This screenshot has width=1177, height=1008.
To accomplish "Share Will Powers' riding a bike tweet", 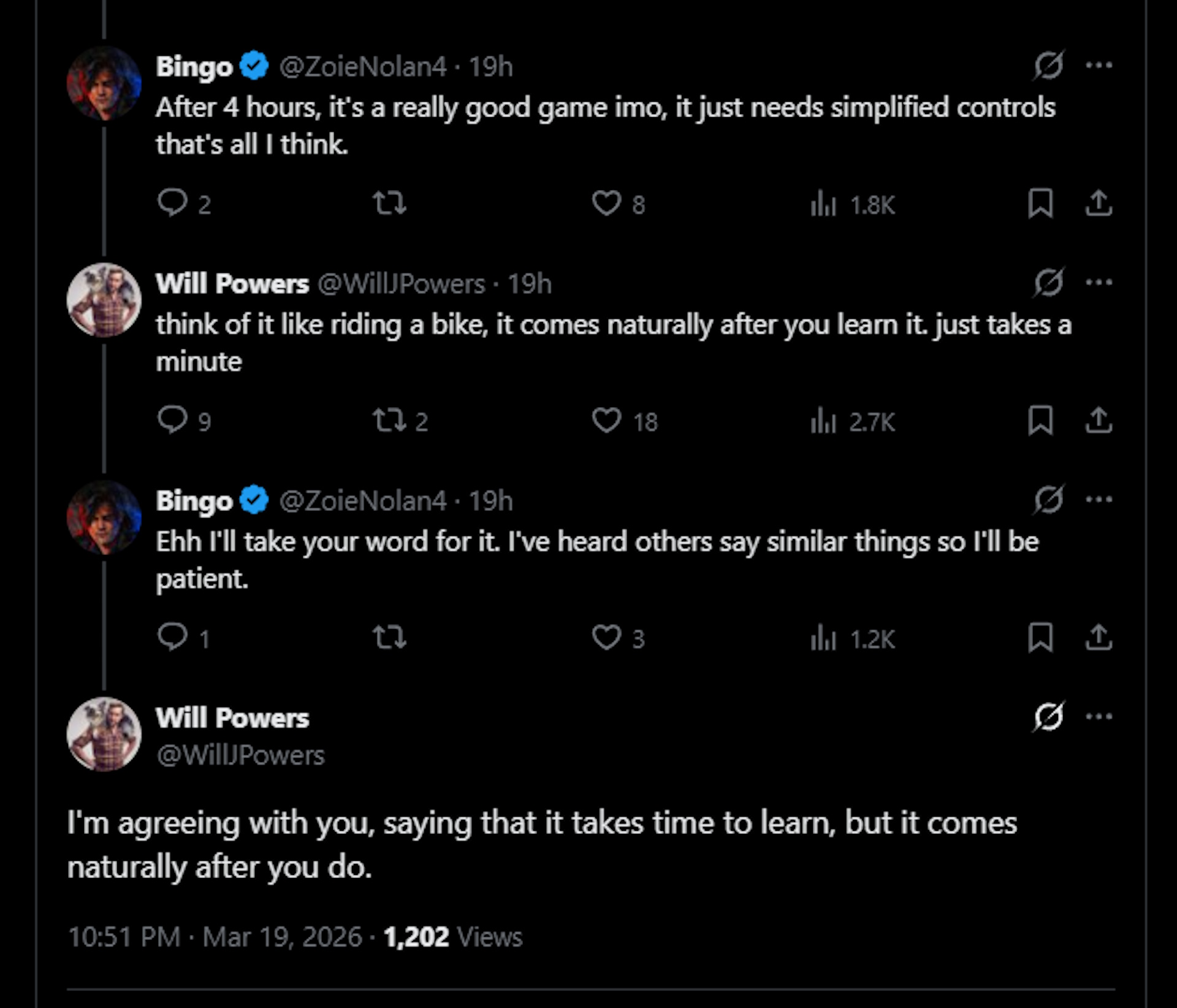I will point(1099,421).
